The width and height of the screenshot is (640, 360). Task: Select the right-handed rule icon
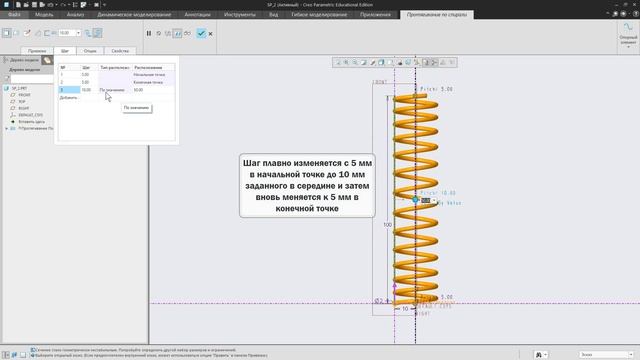tap(98, 33)
